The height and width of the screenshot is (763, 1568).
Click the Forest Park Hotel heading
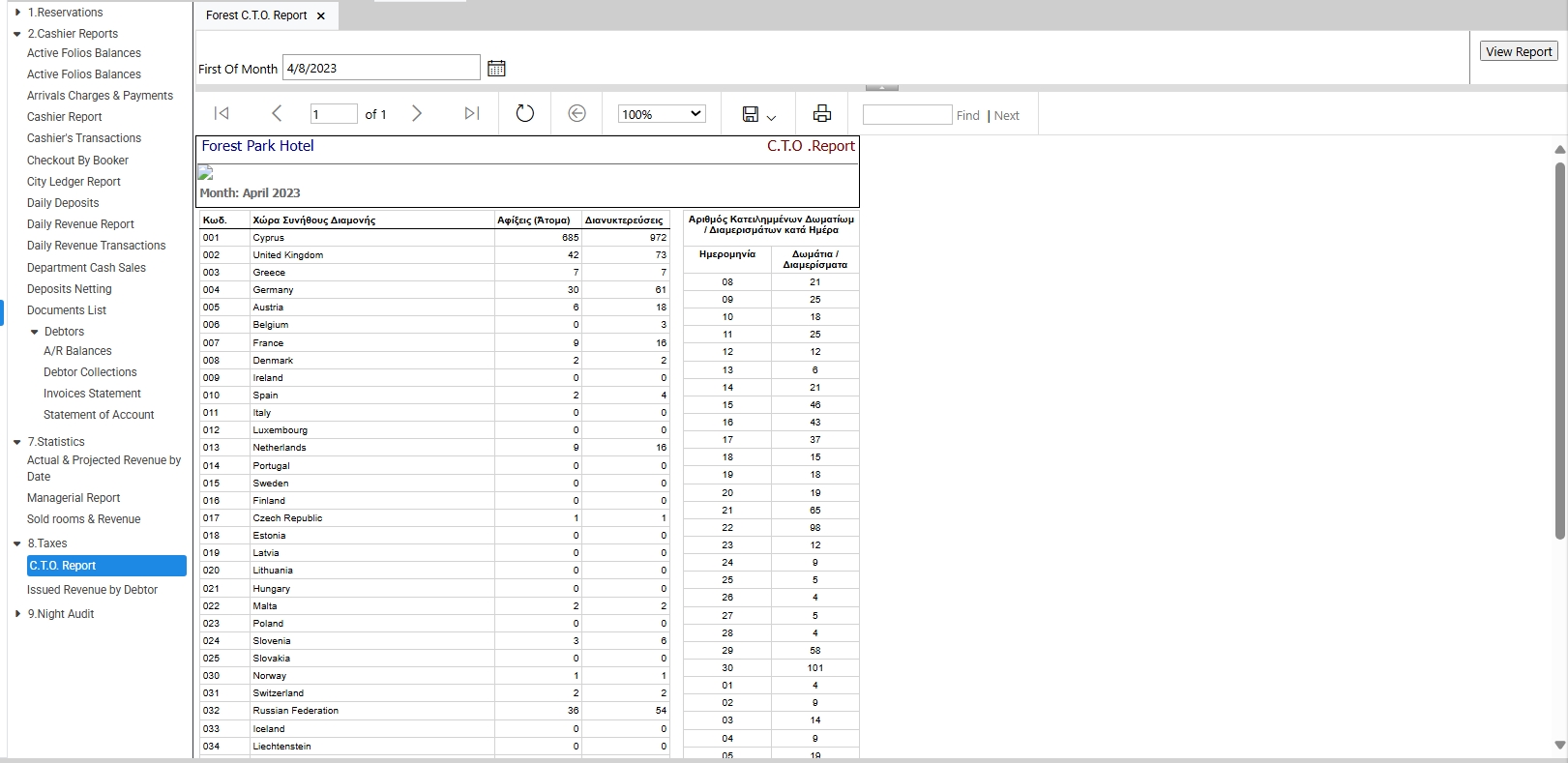click(x=257, y=146)
